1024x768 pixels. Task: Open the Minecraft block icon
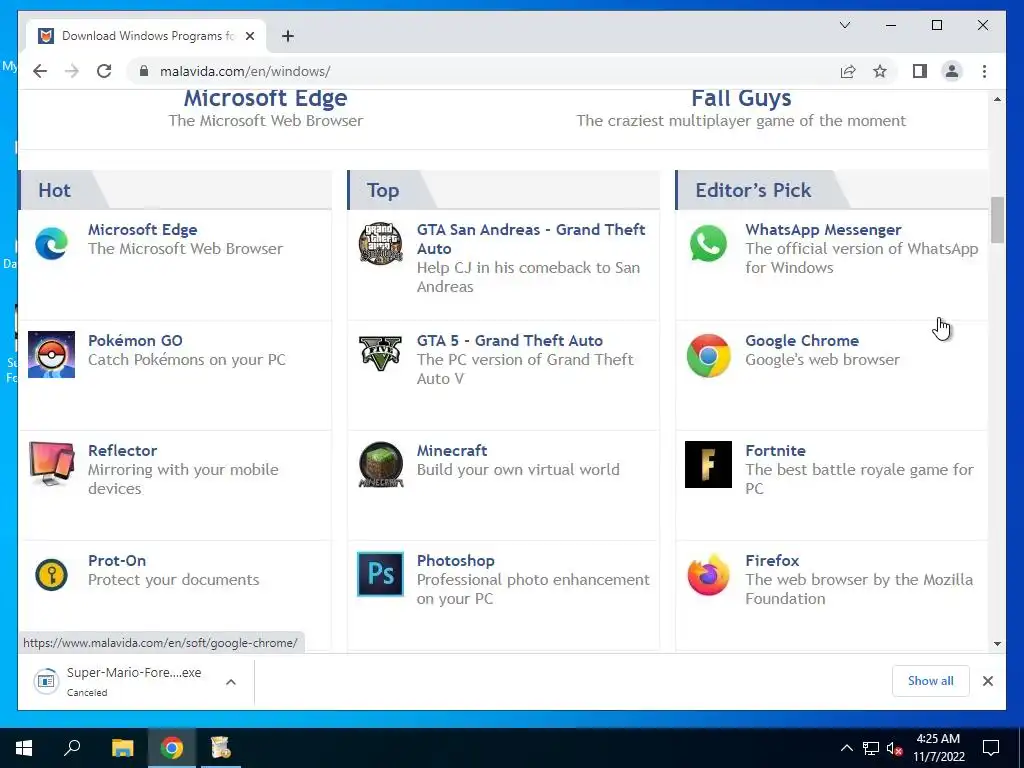(x=381, y=464)
